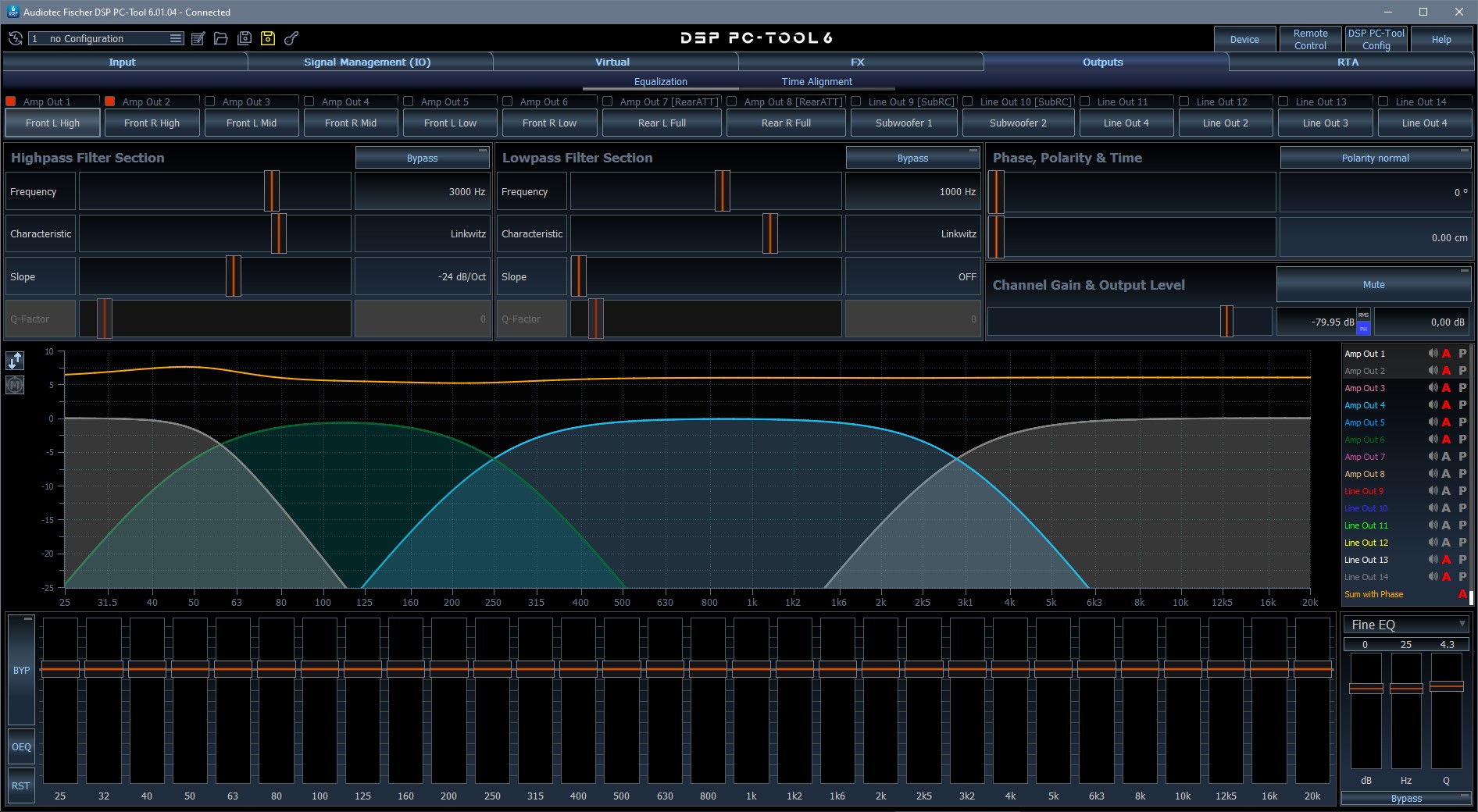Click the reset/sync lightning icon in toolbar
This screenshot has height=812, width=1478.
16,38
